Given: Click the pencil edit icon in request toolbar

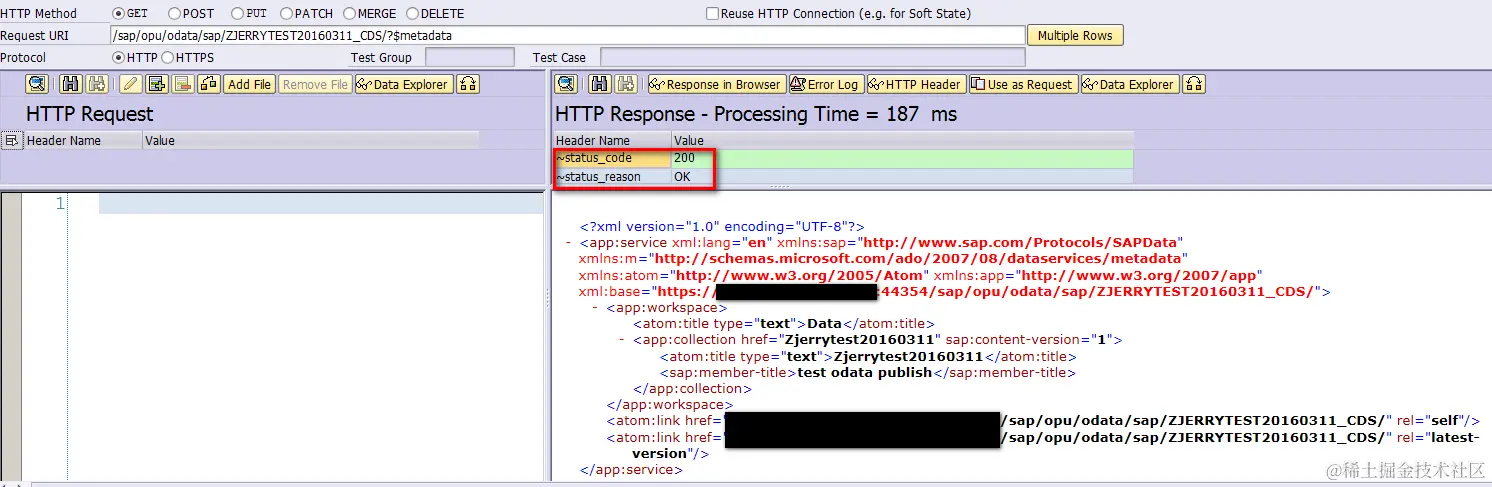Looking at the screenshot, I should coord(130,84).
